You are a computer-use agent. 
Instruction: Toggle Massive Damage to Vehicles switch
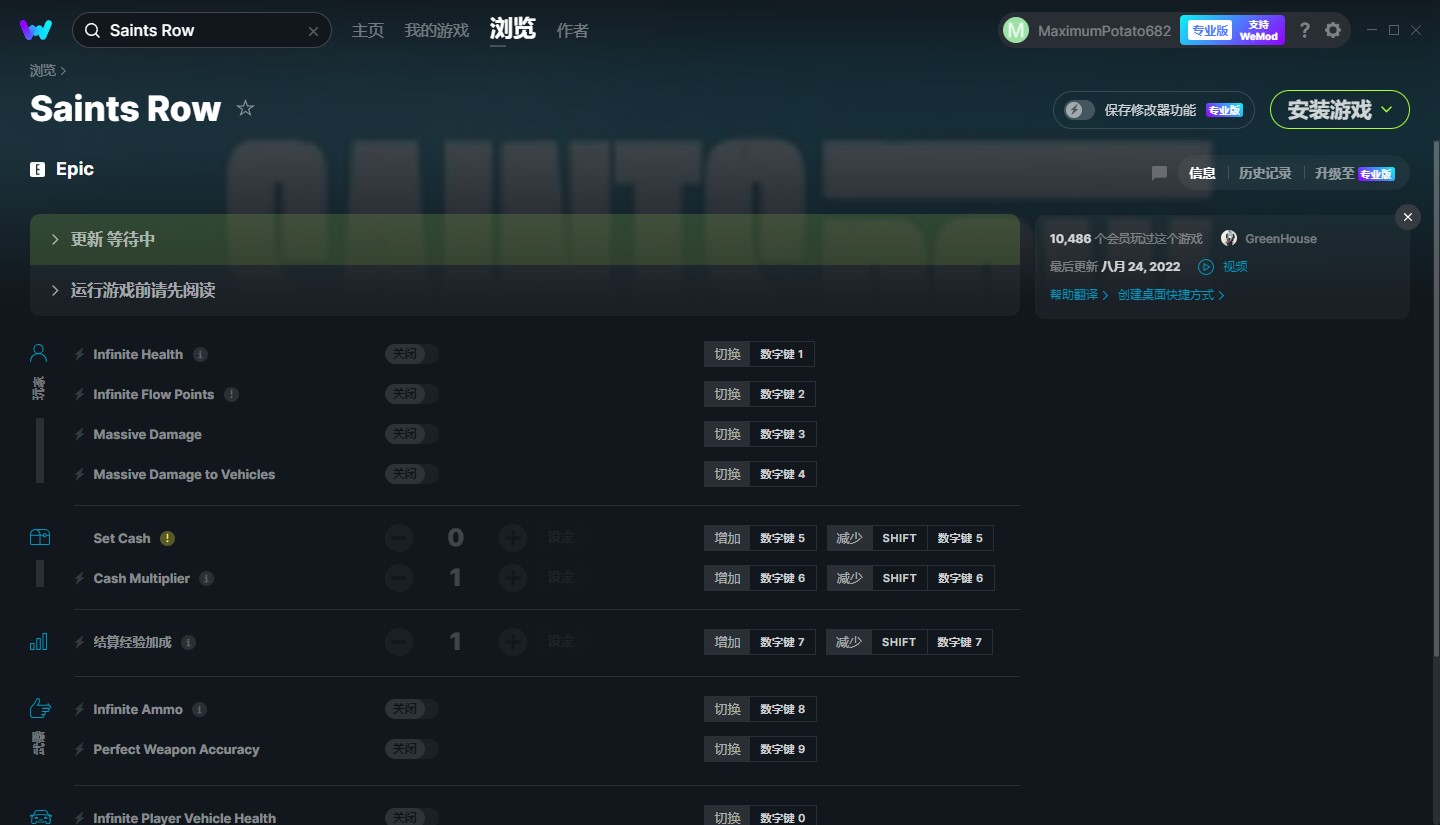point(412,474)
